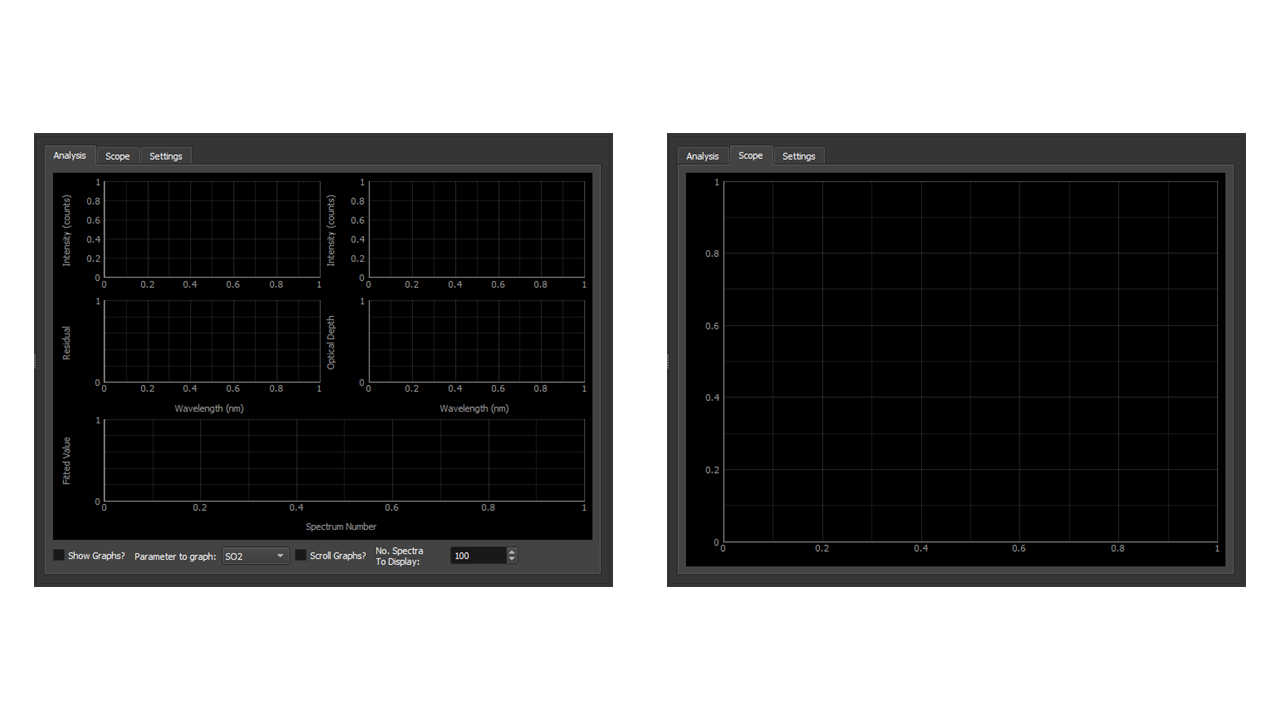
Task: Decrease No. Spectra To Display with down arrow
Action: click(x=512, y=559)
